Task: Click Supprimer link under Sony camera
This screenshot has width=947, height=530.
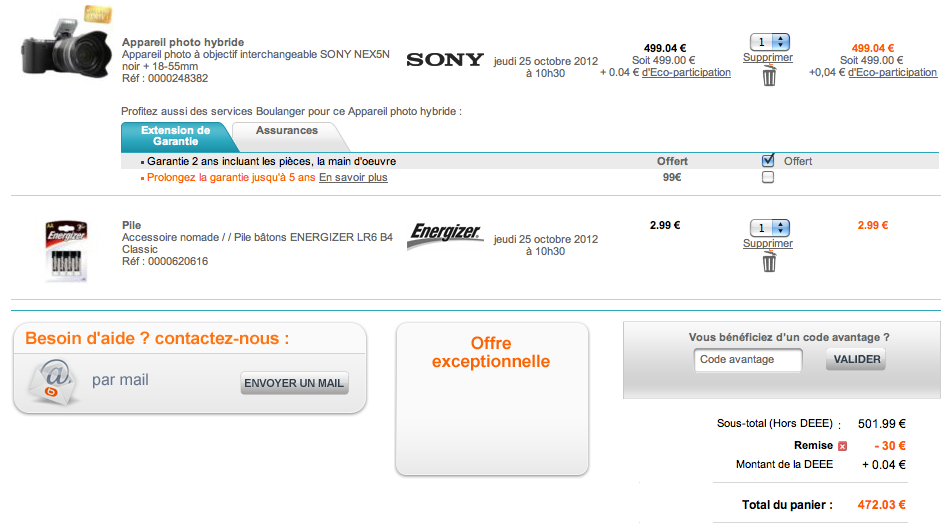Action: (x=768, y=58)
